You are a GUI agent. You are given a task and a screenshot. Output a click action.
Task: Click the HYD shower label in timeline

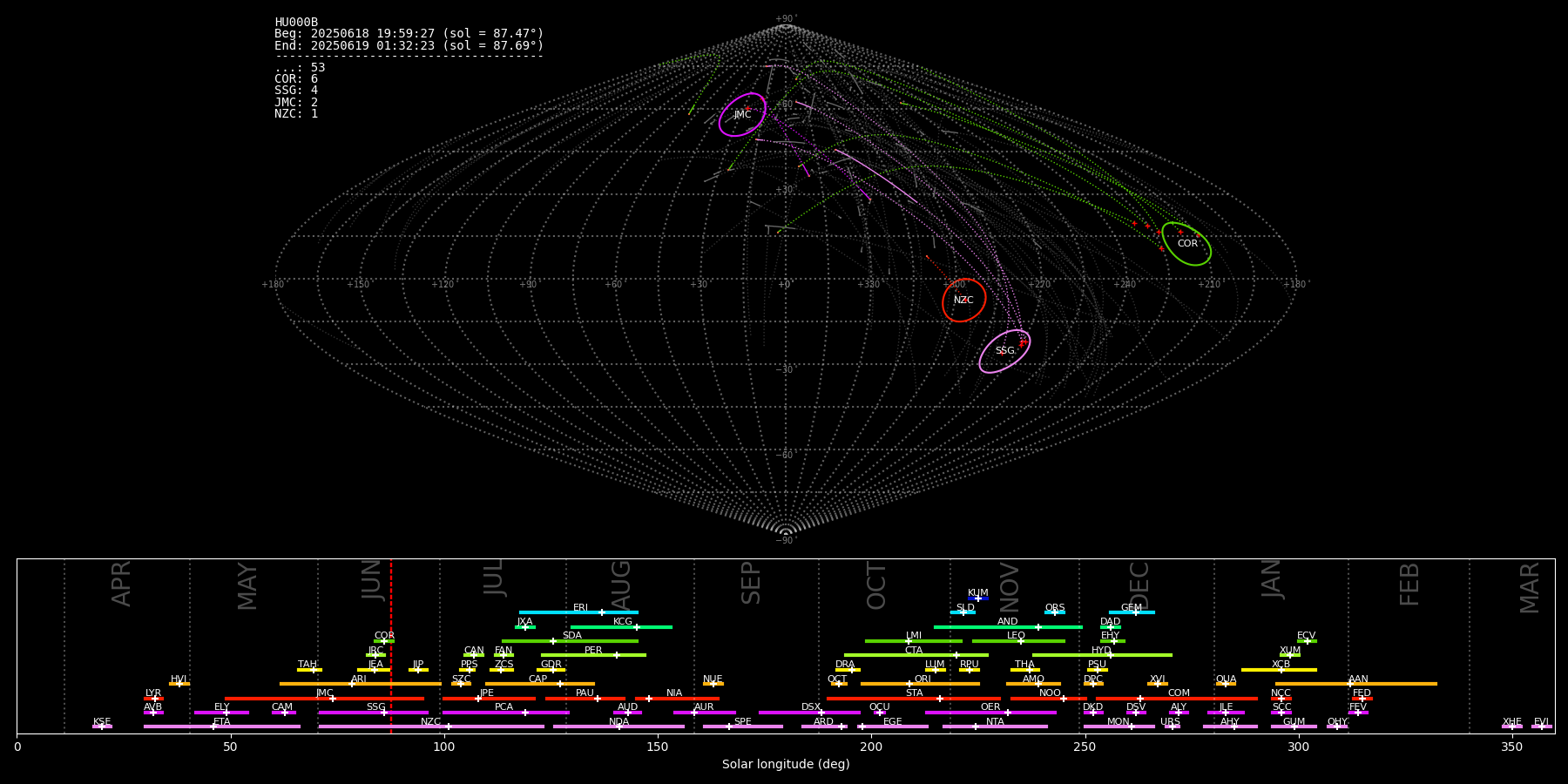point(1102,651)
